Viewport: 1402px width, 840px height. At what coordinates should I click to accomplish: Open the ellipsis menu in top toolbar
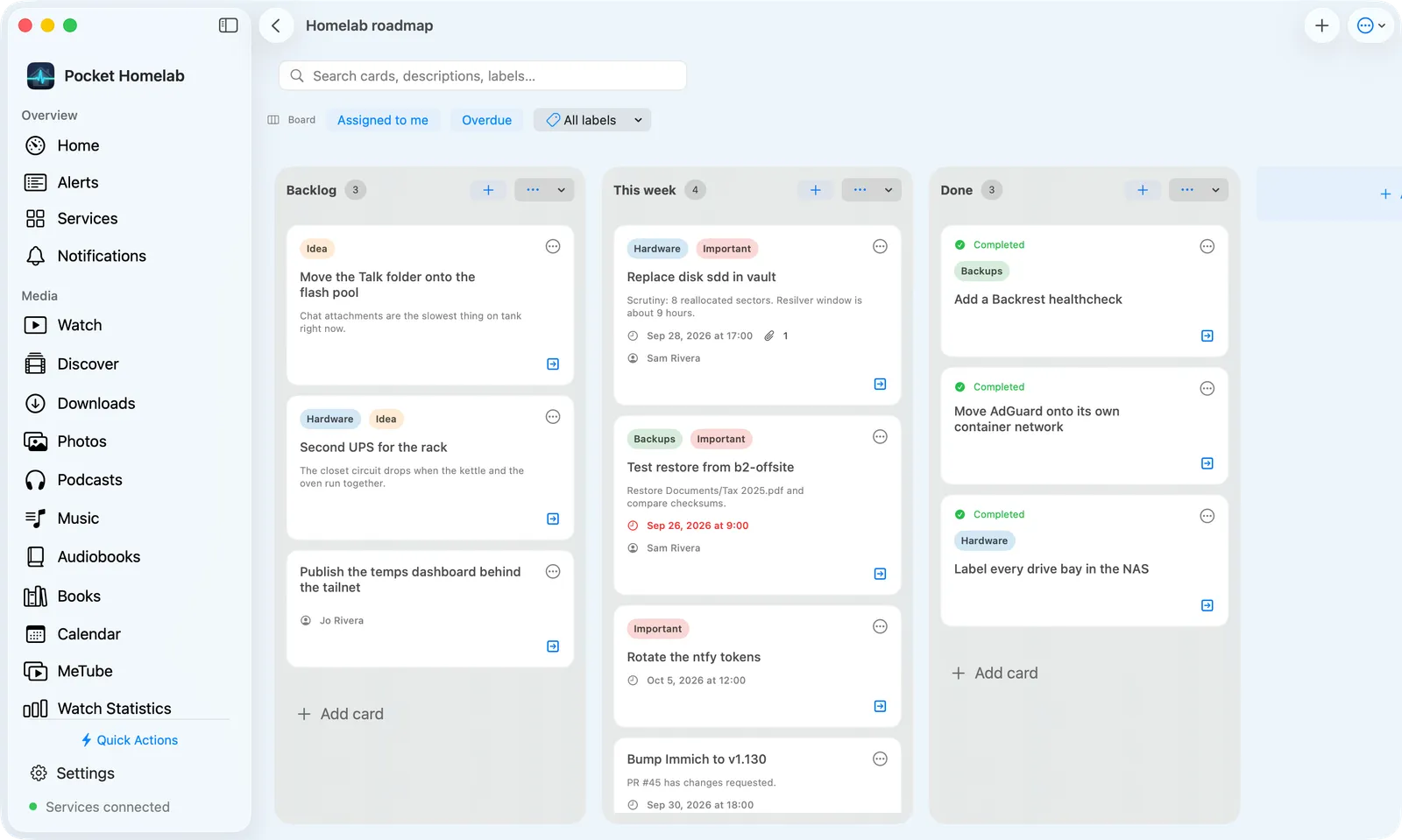(x=1370, y=25)
